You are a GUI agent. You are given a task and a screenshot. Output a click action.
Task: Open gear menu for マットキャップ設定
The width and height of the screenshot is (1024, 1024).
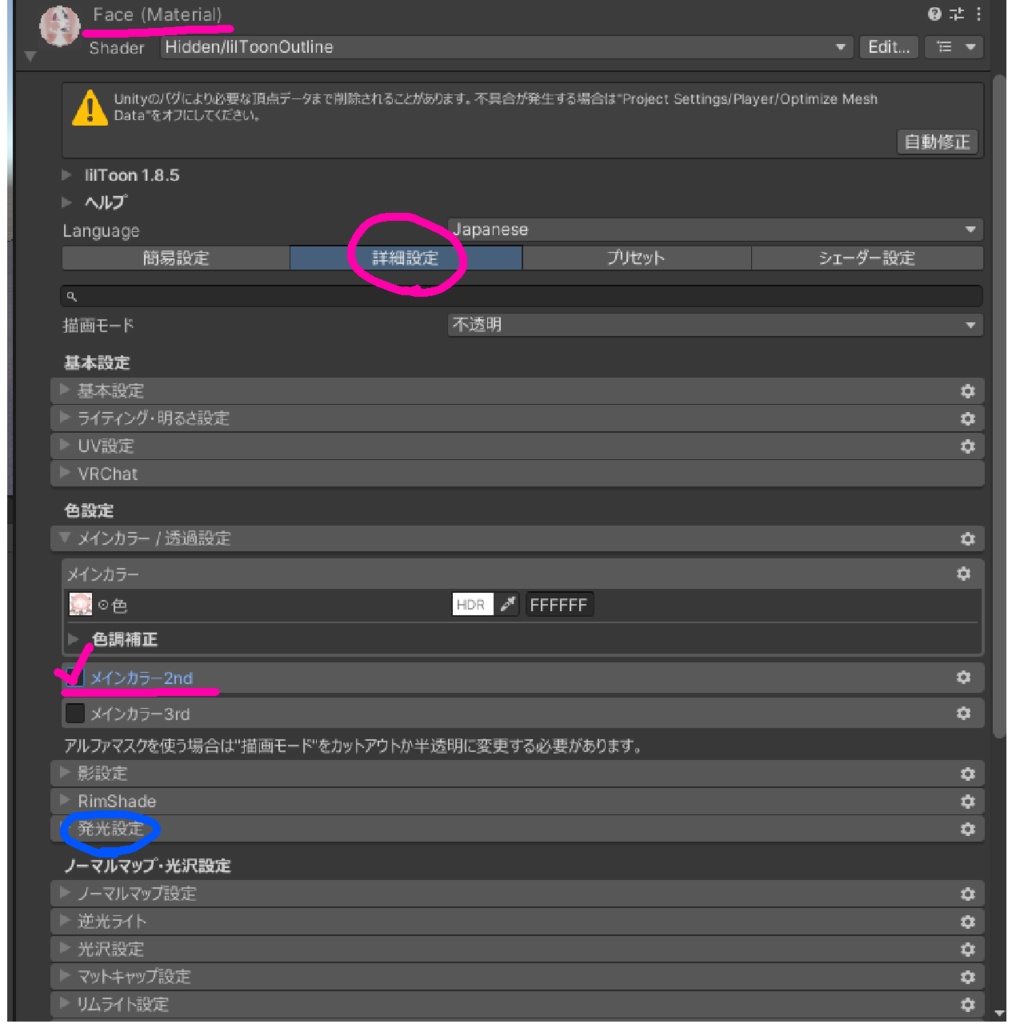click(x=967, y=977)
